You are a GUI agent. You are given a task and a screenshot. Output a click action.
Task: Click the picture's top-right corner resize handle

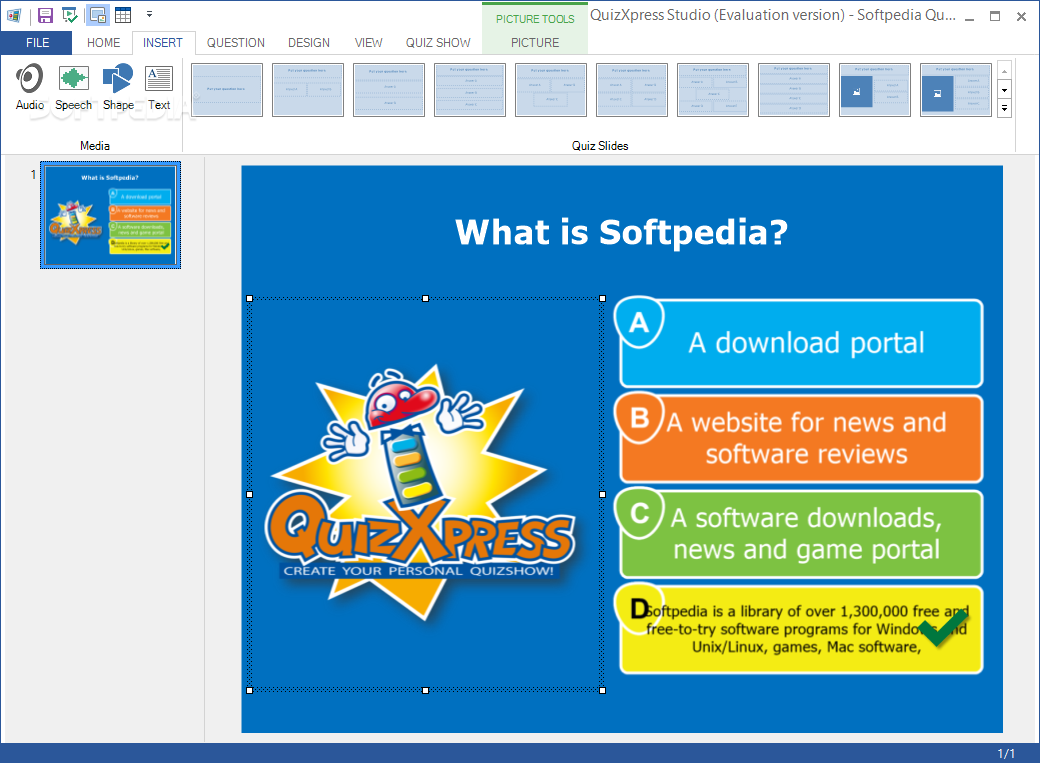[x=602, y=299]
